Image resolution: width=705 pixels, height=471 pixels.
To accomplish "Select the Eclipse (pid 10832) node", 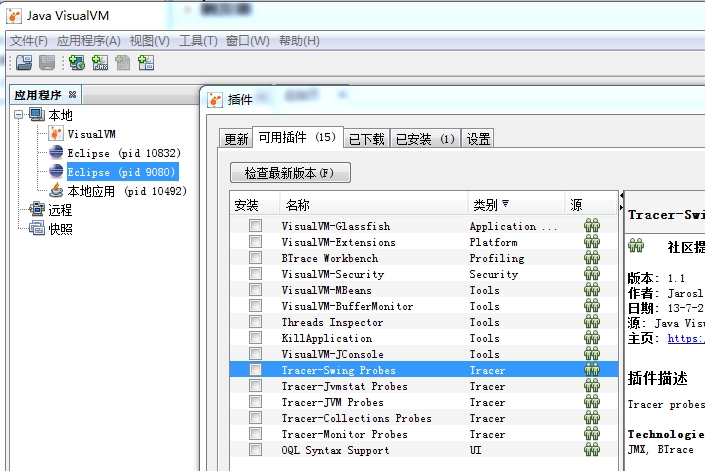I will 124,153.
